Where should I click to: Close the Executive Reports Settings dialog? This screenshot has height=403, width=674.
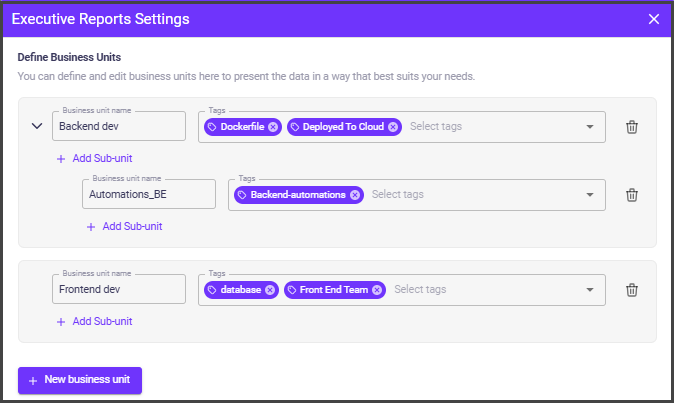[654, 19]
